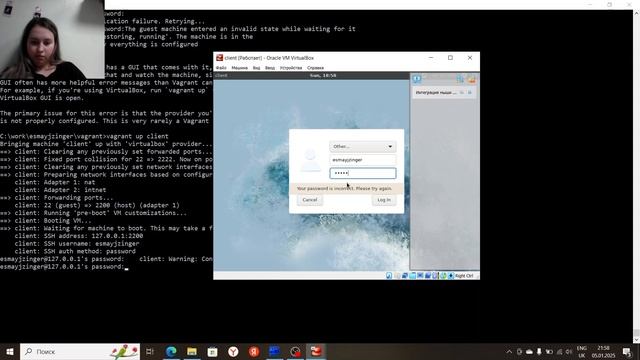Open the Other... user dropdown

click(362, 146)
